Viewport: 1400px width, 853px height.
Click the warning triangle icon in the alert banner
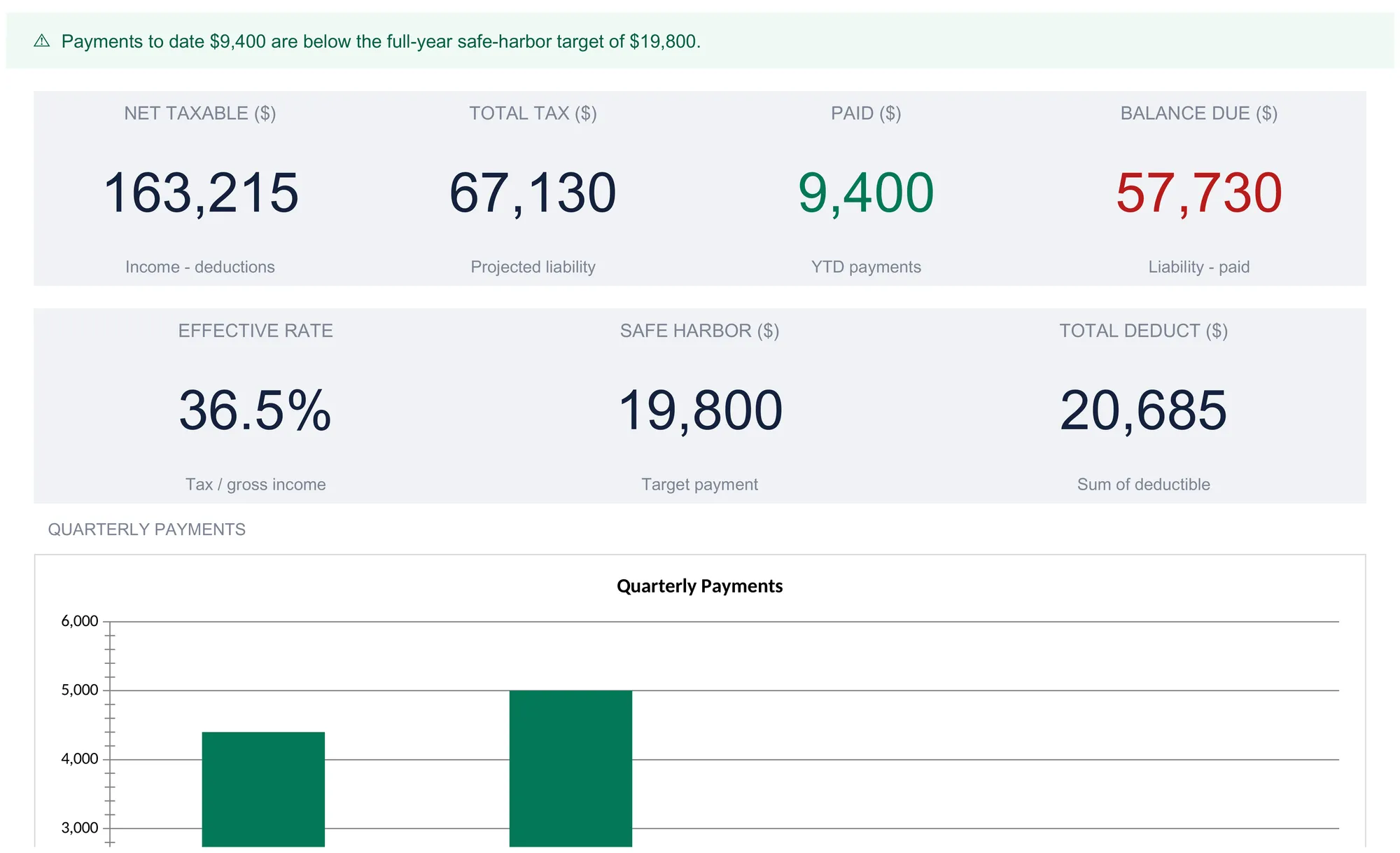(x=42, y=41)
